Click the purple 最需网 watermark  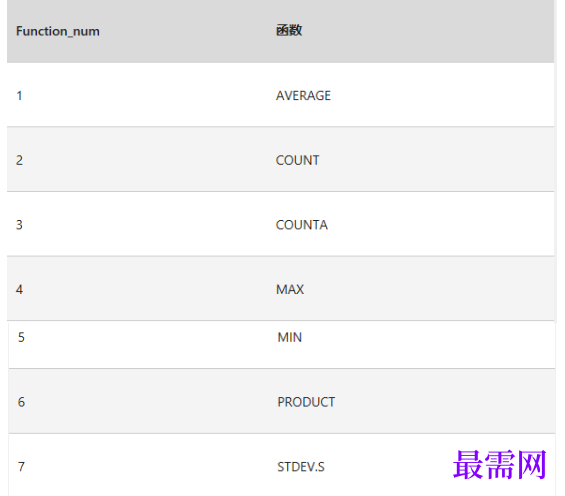coord(499,465)
